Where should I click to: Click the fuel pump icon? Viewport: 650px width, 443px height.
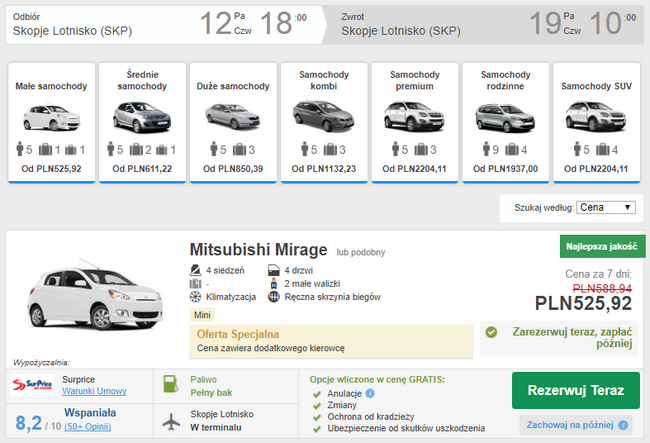click(171, 384)
